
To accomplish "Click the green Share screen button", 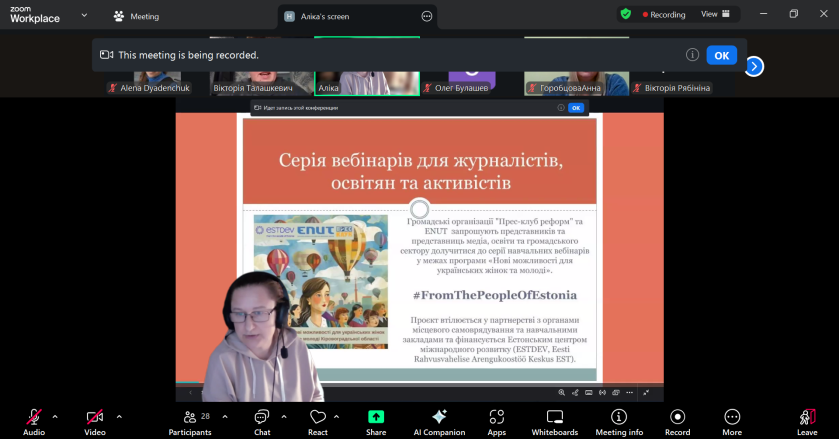I will point(376,422).
